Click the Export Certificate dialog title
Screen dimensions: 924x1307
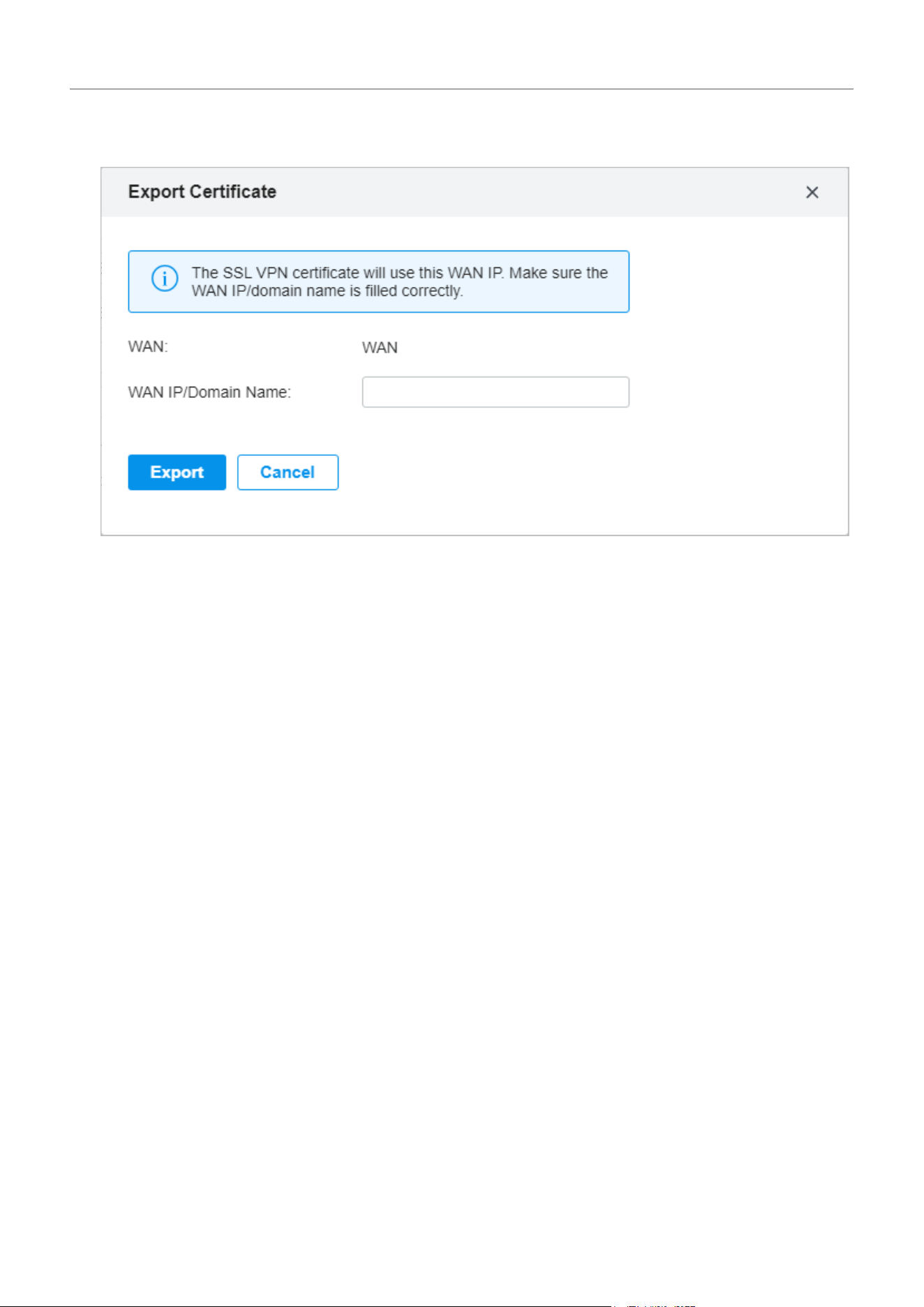tap(202, 192)
